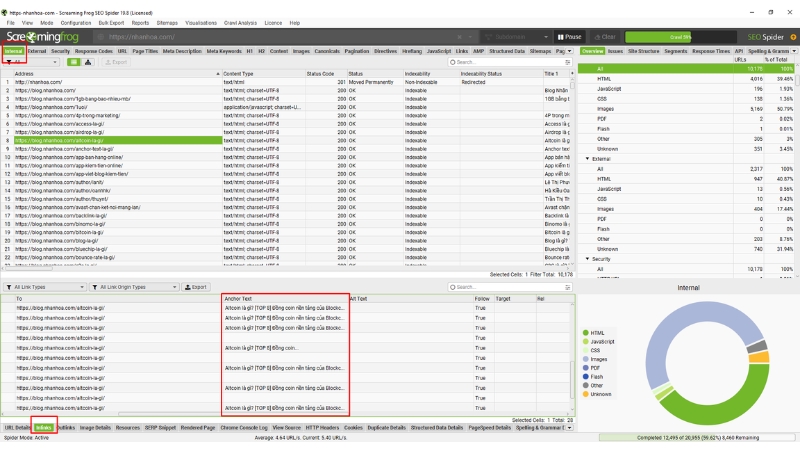Image resolution: width=800 pixels, height=450 pixels.
Task: Open the Image Details bottom tab
Action: (95, 428)
